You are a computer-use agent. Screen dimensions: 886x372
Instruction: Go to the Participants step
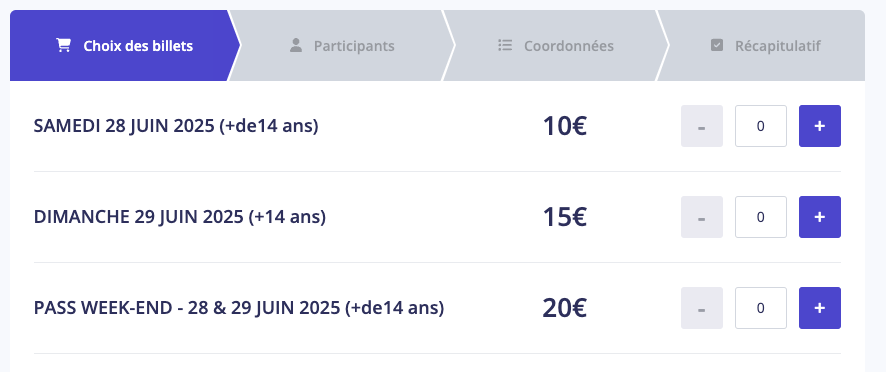point(341,46)
